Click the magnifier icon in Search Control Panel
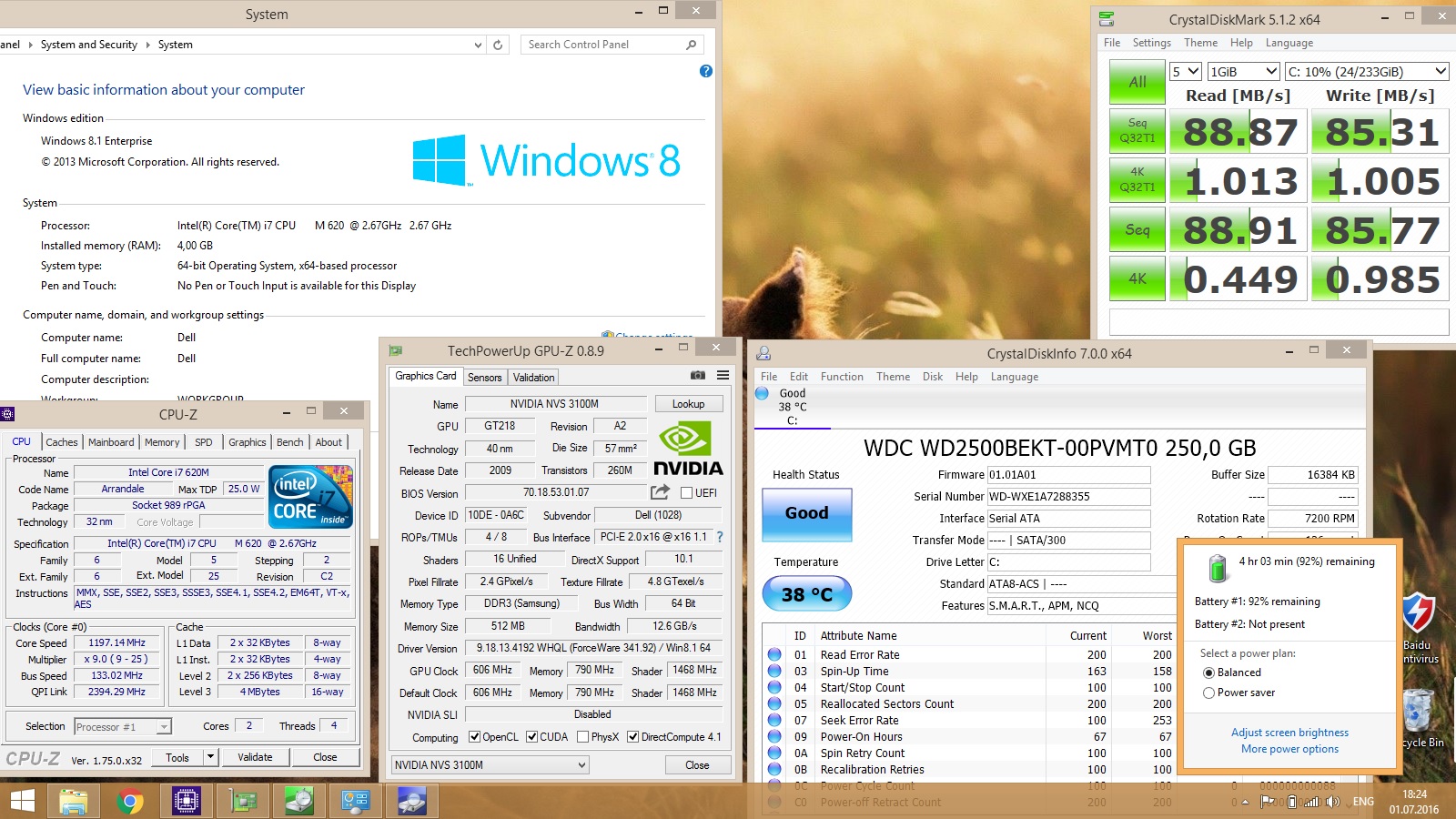 [x=691, y=45]
